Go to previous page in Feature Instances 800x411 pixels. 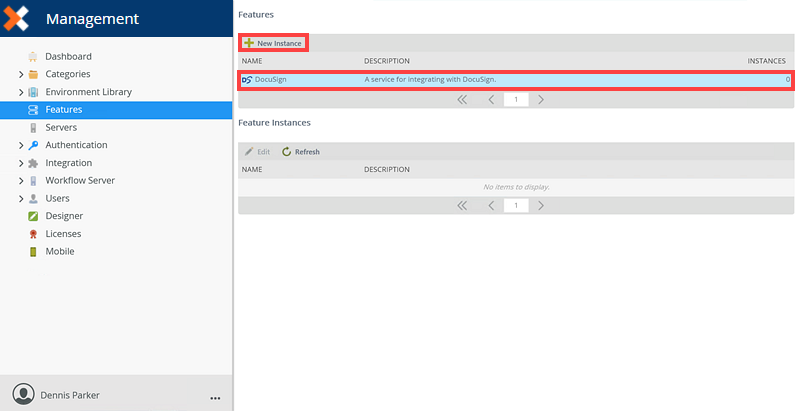pos(491,206)
